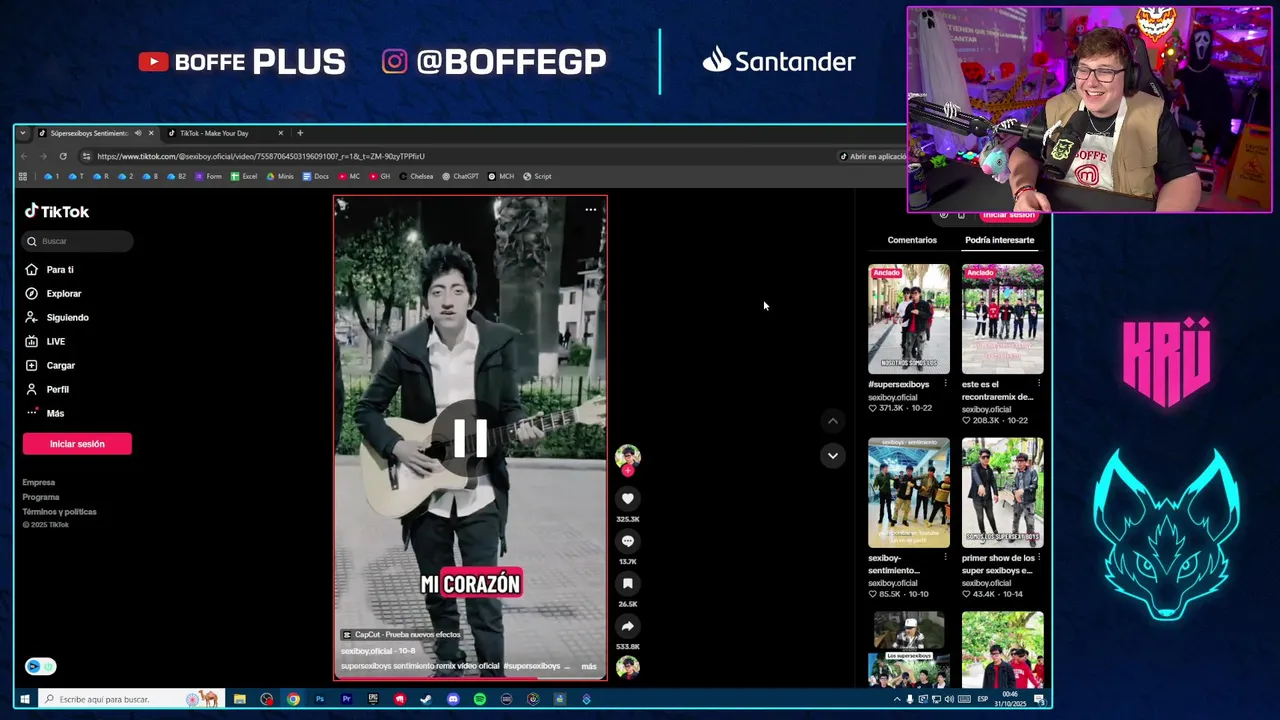Open comments via the speech bubble icon
The width and height of the screenshot is (1280, 720).
tap(628, 541)
